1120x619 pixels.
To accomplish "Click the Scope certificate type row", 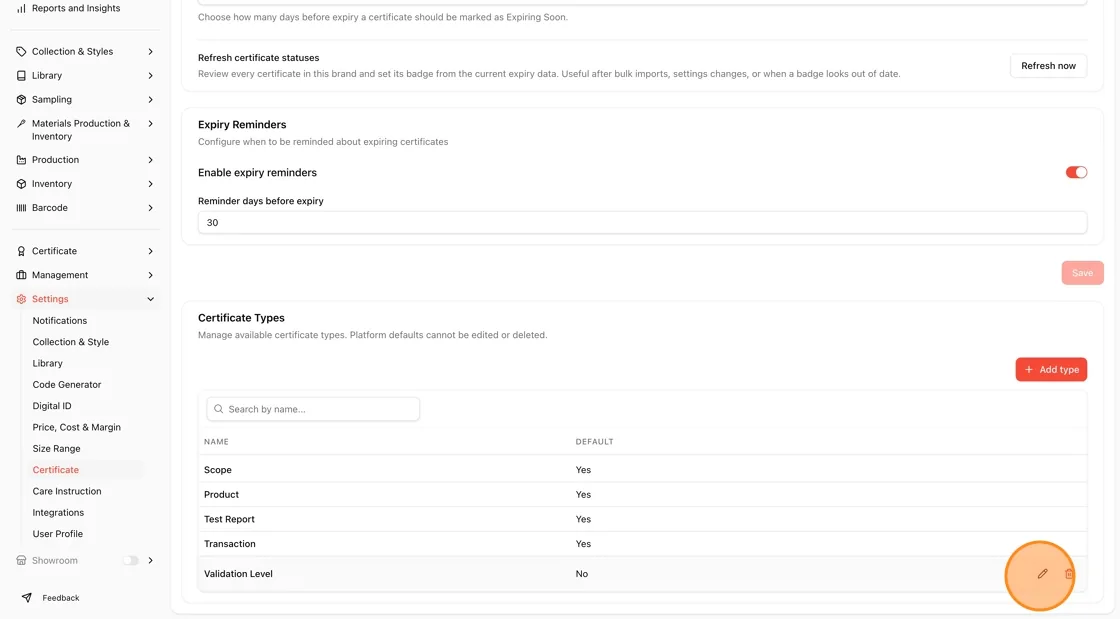I will (x=642, y=470).
